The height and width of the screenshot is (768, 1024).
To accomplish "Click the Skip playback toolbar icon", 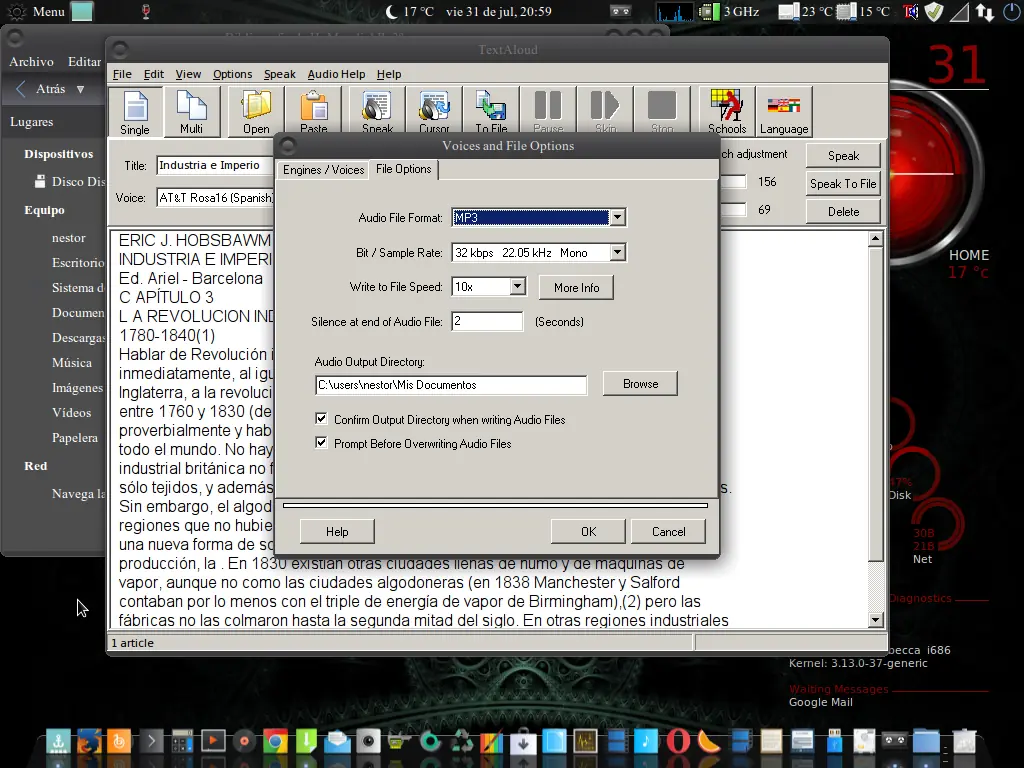I will pos(605,111).
